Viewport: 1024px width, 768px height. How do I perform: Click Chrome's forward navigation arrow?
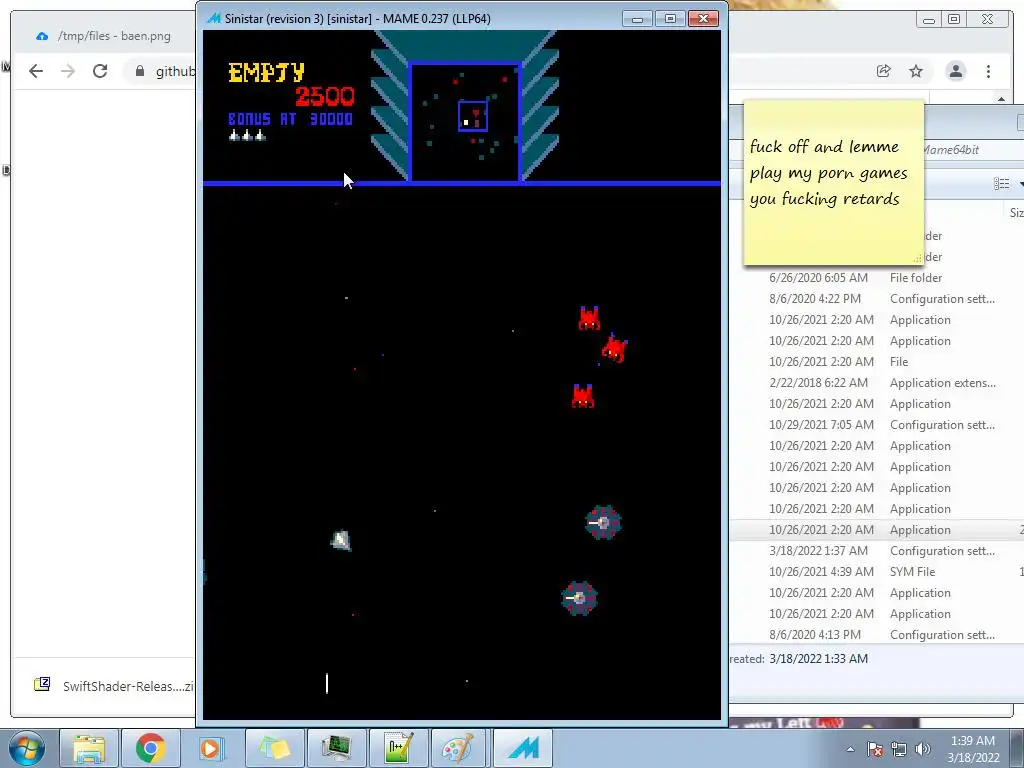pyautogui.click(x=68, y=71)
